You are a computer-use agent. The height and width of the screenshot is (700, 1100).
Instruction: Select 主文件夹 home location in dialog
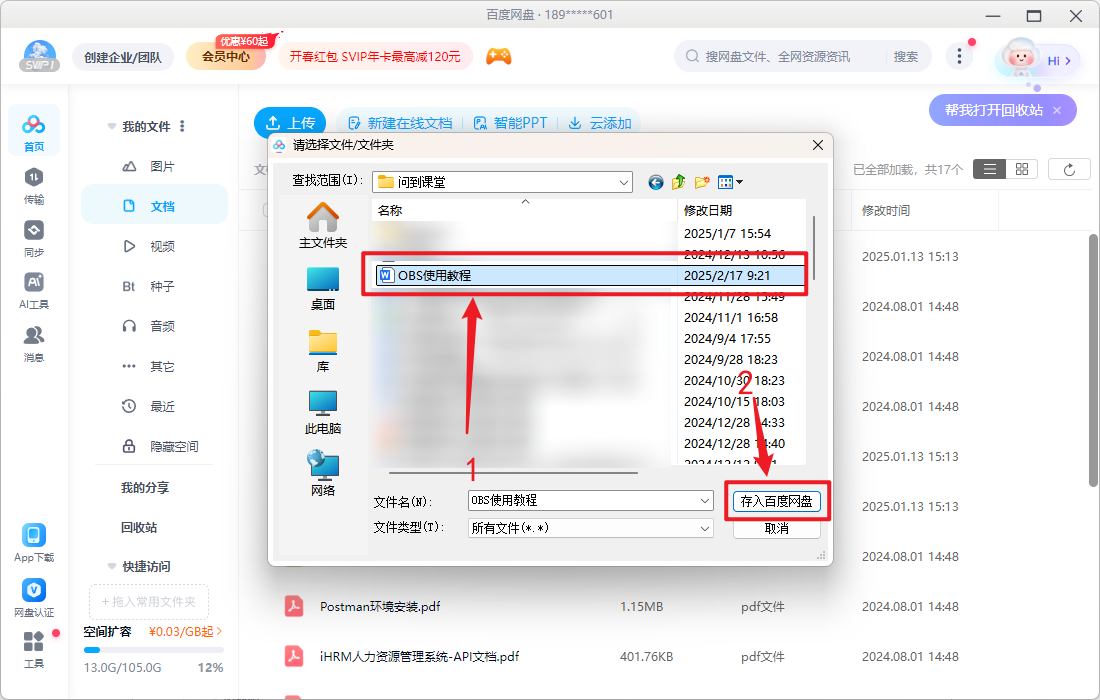[x=323, y=226]
